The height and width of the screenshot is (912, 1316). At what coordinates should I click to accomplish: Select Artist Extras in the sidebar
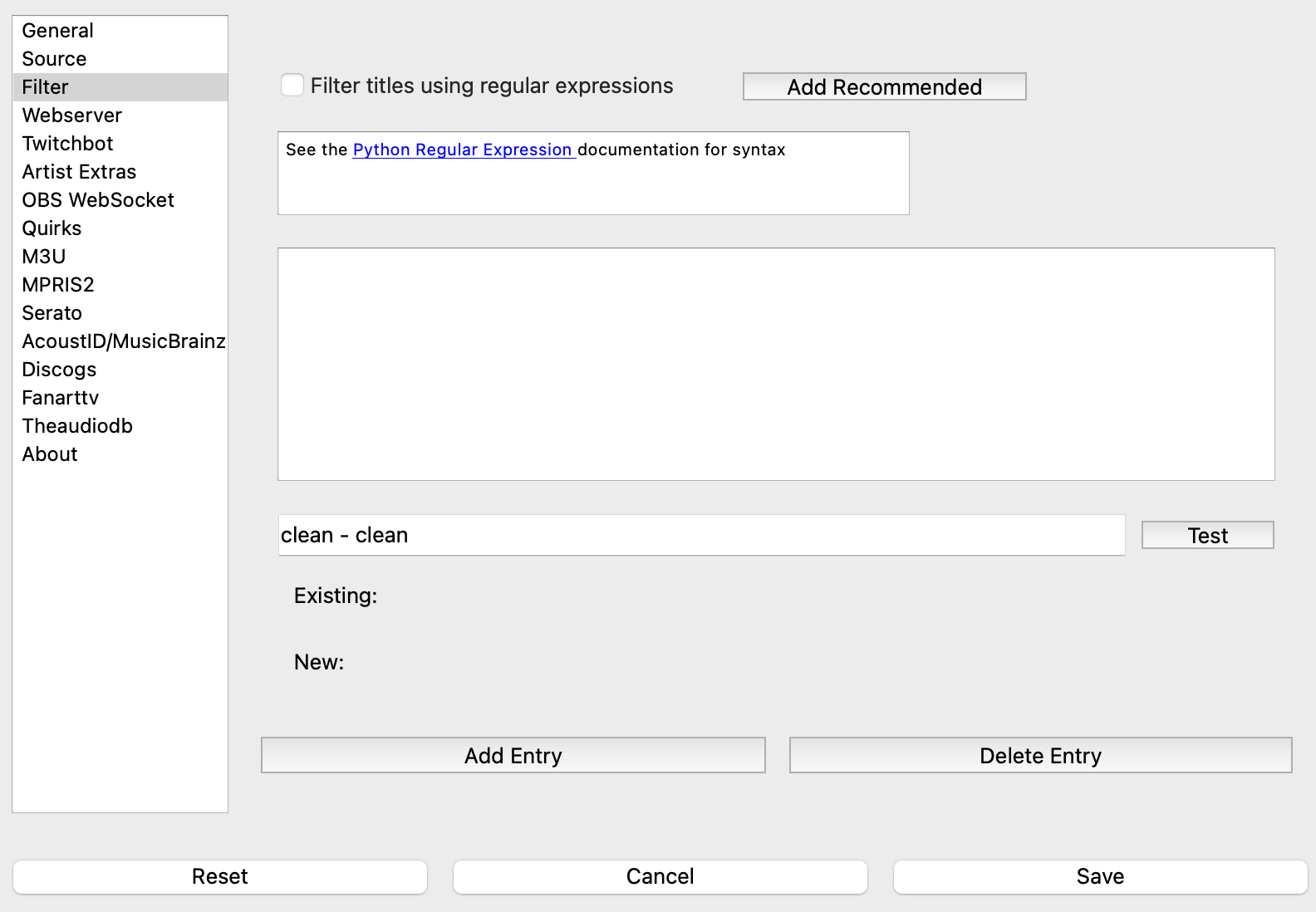click(80, 172)
